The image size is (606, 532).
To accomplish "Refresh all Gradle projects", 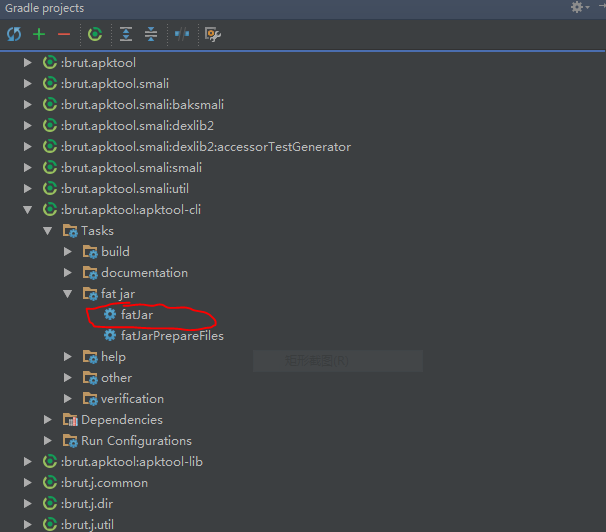I will [14, 34].
